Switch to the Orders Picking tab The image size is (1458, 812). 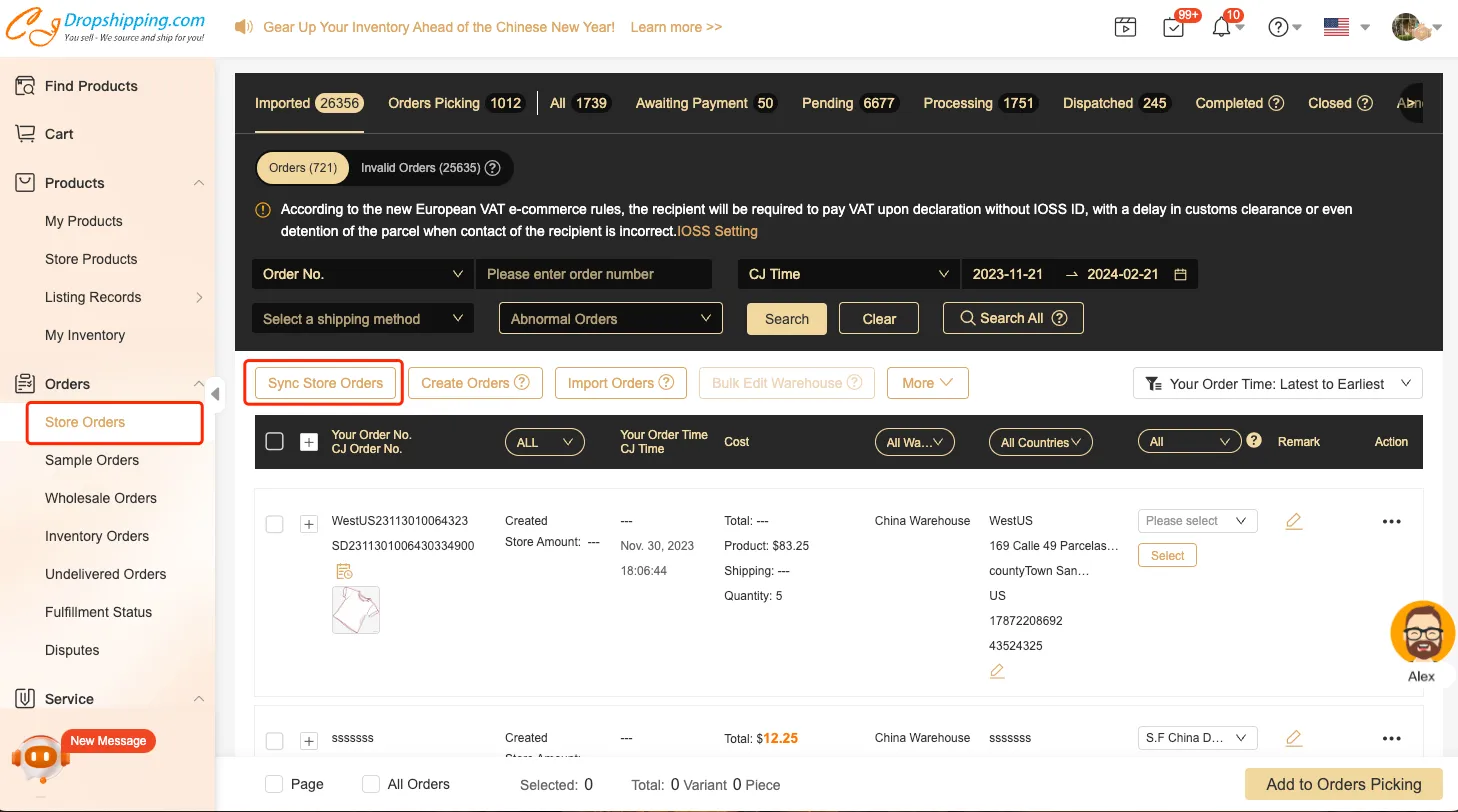tap(455, 103)
